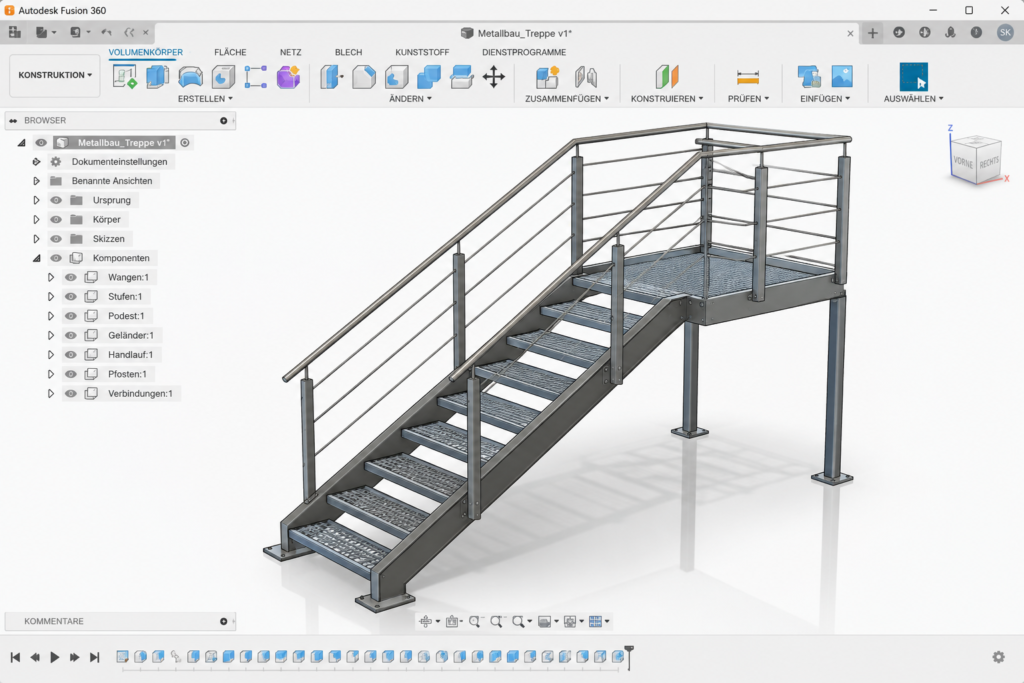
Task: Expand the Wangen:1 component node
Action: [50, 278]
